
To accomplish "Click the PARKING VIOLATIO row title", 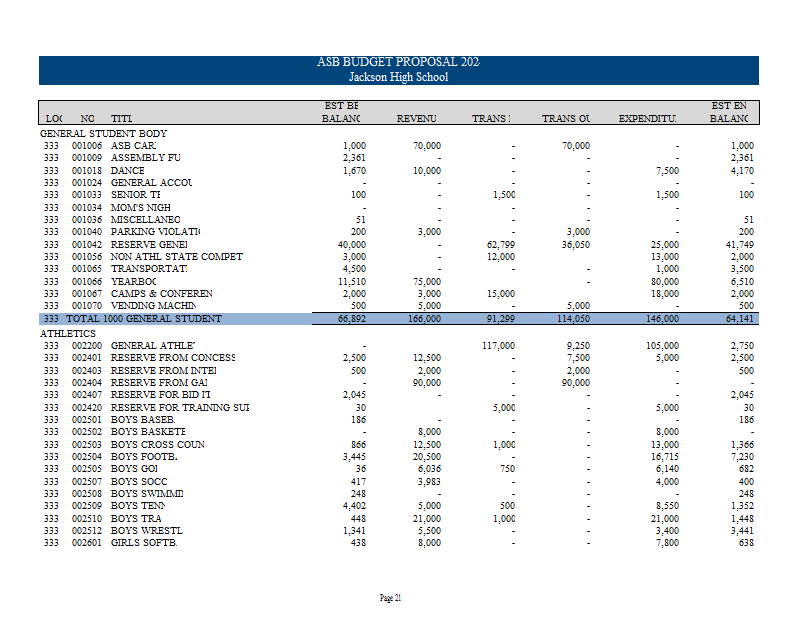I will coord(156,232).
